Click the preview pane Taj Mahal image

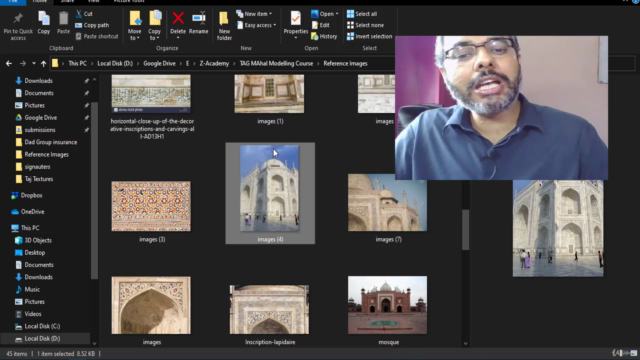[558, 228]
